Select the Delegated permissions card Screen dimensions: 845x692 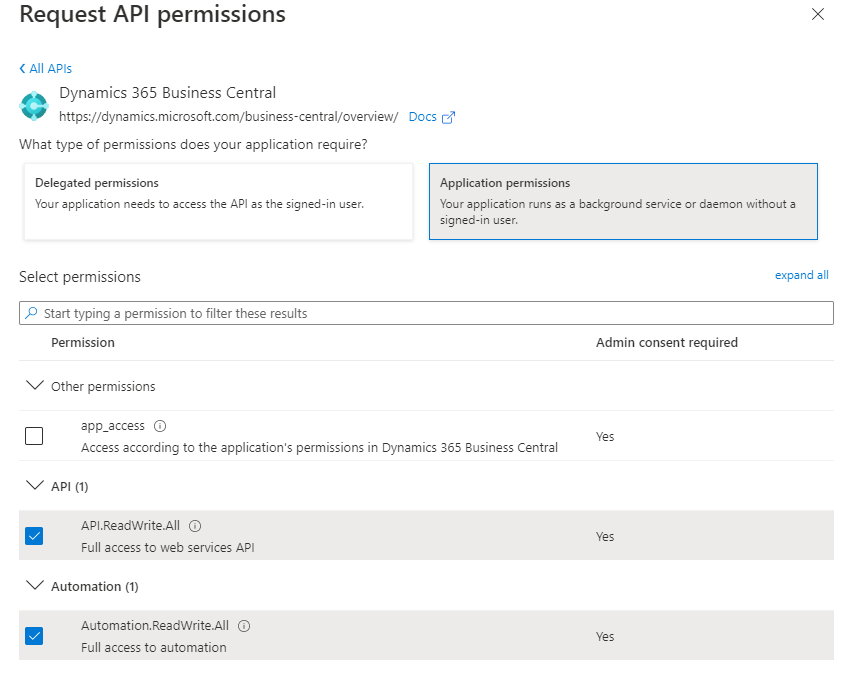[218, 202]
